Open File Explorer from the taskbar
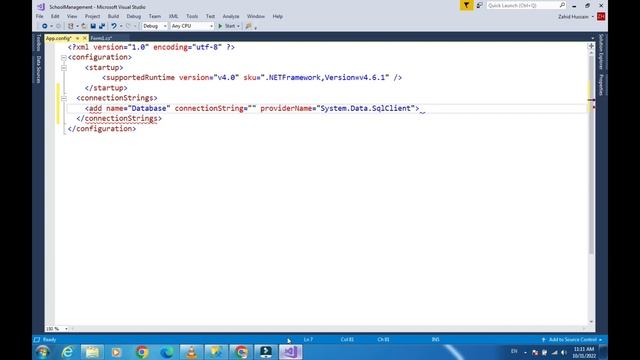The width and height of the screenshot is (640, 360). [92, 352]
